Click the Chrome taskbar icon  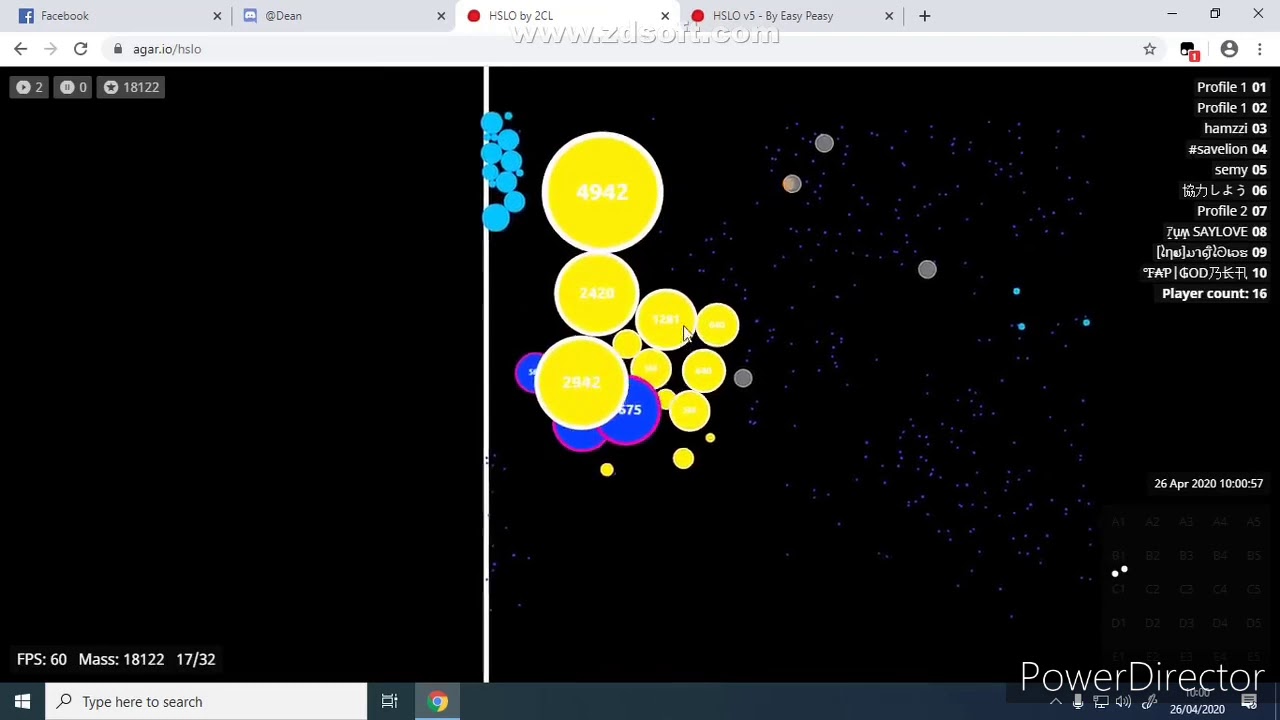point(438,702)
